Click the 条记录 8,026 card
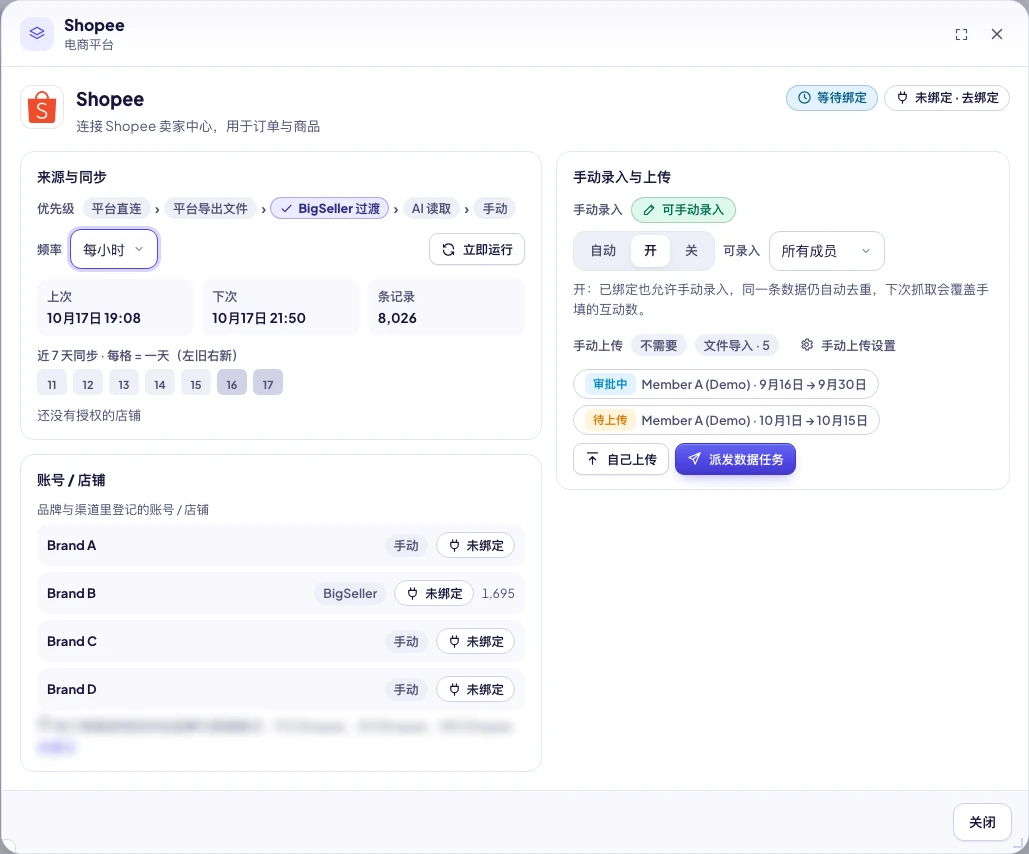Image resolution: width=1029 pixels, height=854 pixels. click(x=446, y=307)
